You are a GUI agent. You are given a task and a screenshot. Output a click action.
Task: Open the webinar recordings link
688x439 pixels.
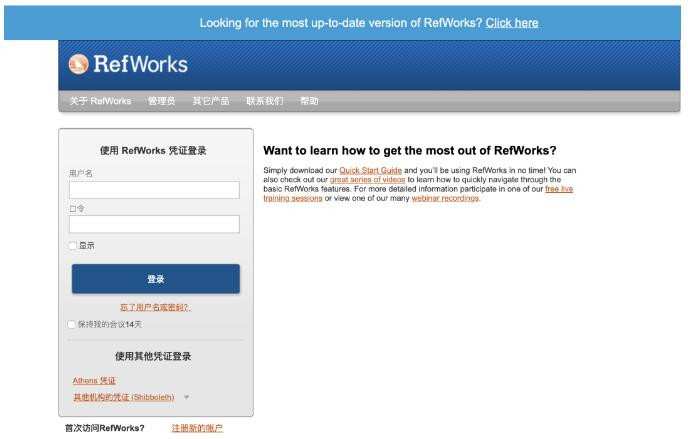pyautogui.click(x=445, y=198)
